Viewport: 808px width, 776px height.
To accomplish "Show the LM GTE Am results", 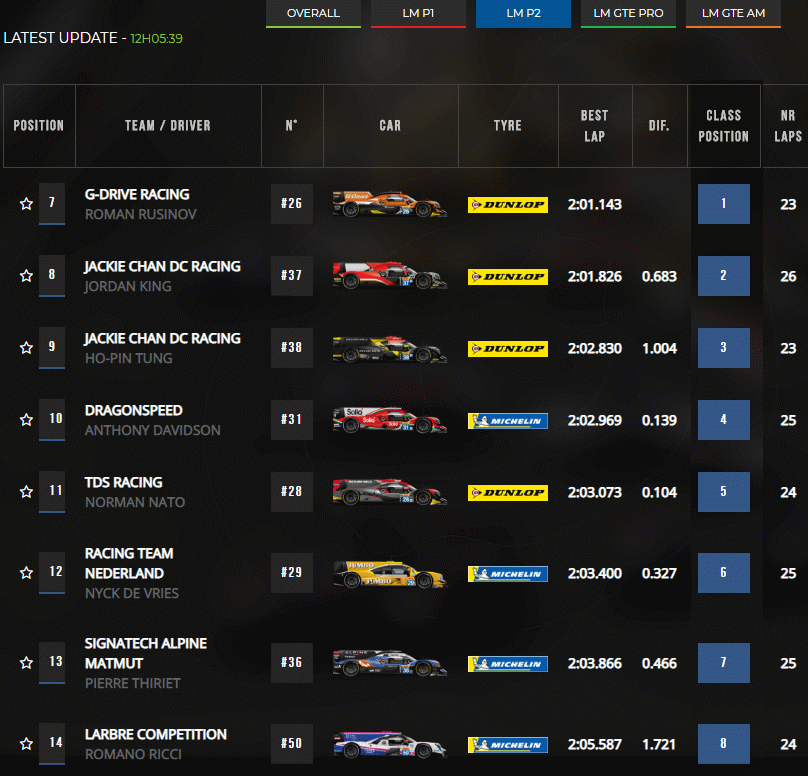I will click(x=733, y=14).
